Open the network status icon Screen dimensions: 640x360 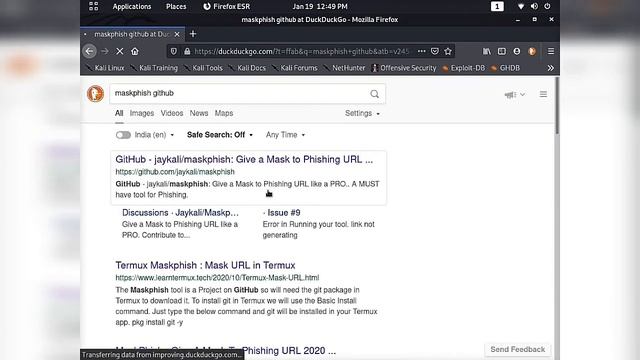coord(521,7)
